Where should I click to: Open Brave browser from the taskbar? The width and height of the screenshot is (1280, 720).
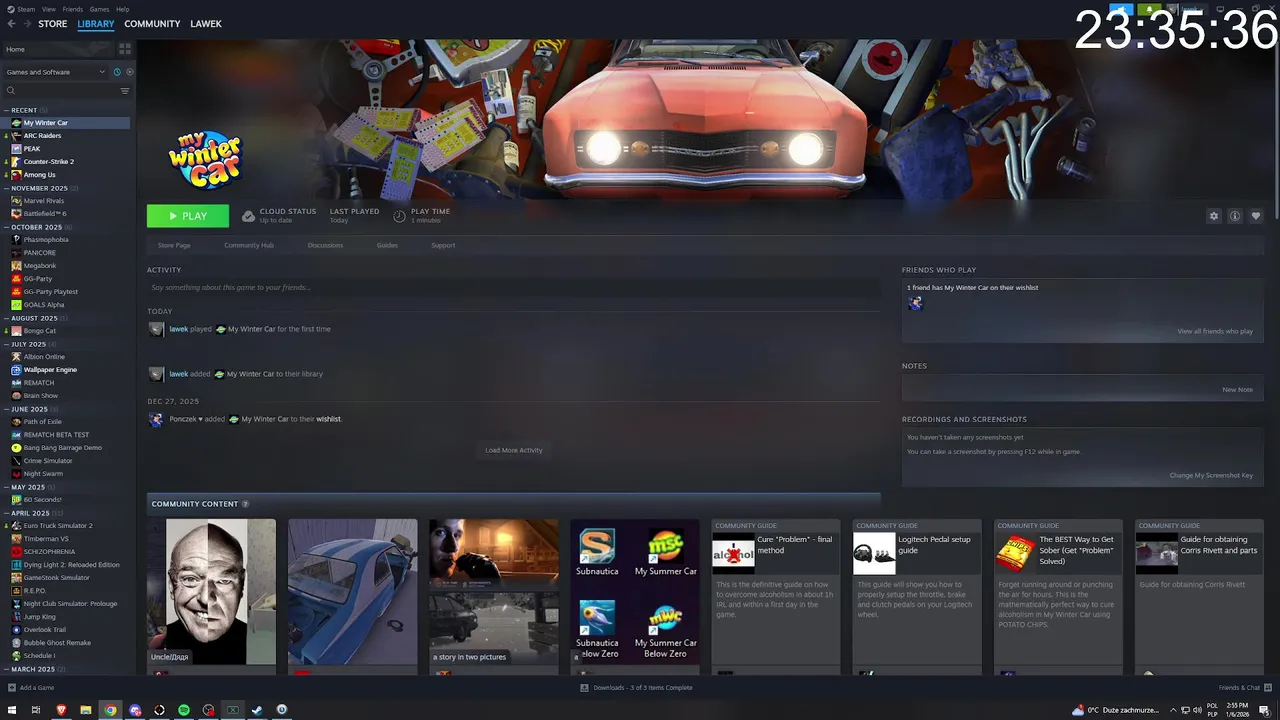tap(61, 710)
